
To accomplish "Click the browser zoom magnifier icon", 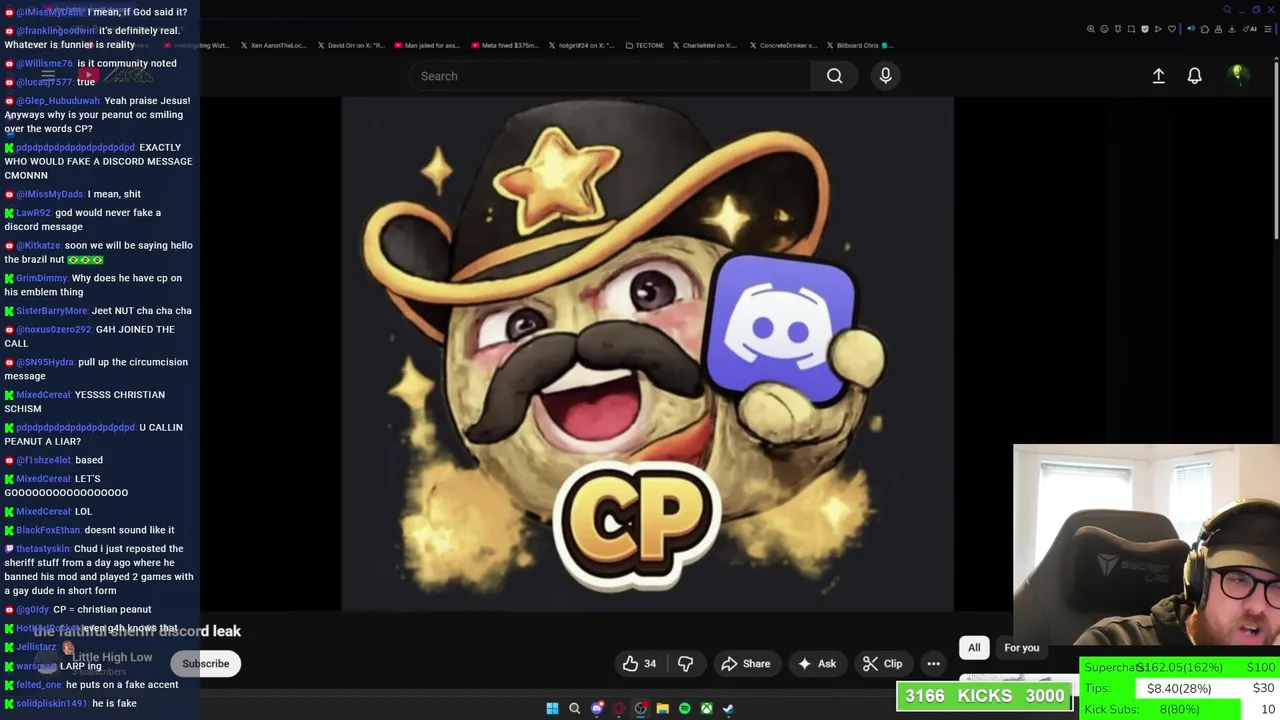I will point(1090,29).
